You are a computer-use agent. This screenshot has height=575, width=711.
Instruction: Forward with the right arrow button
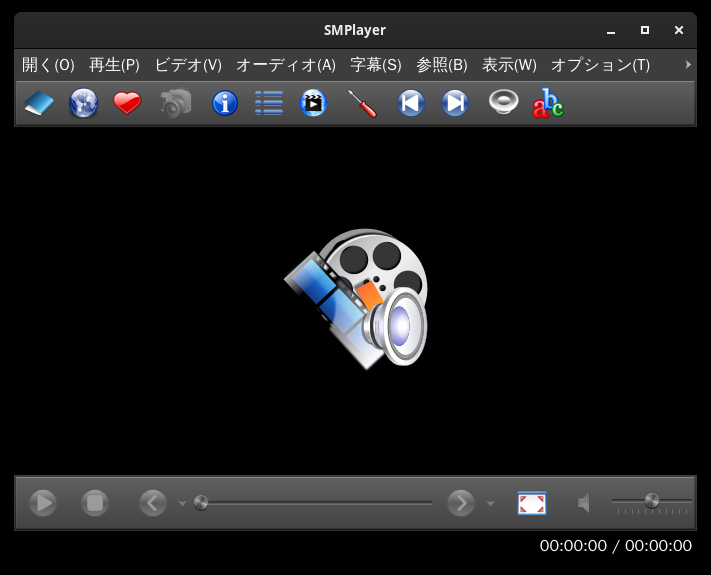(461, 503)
